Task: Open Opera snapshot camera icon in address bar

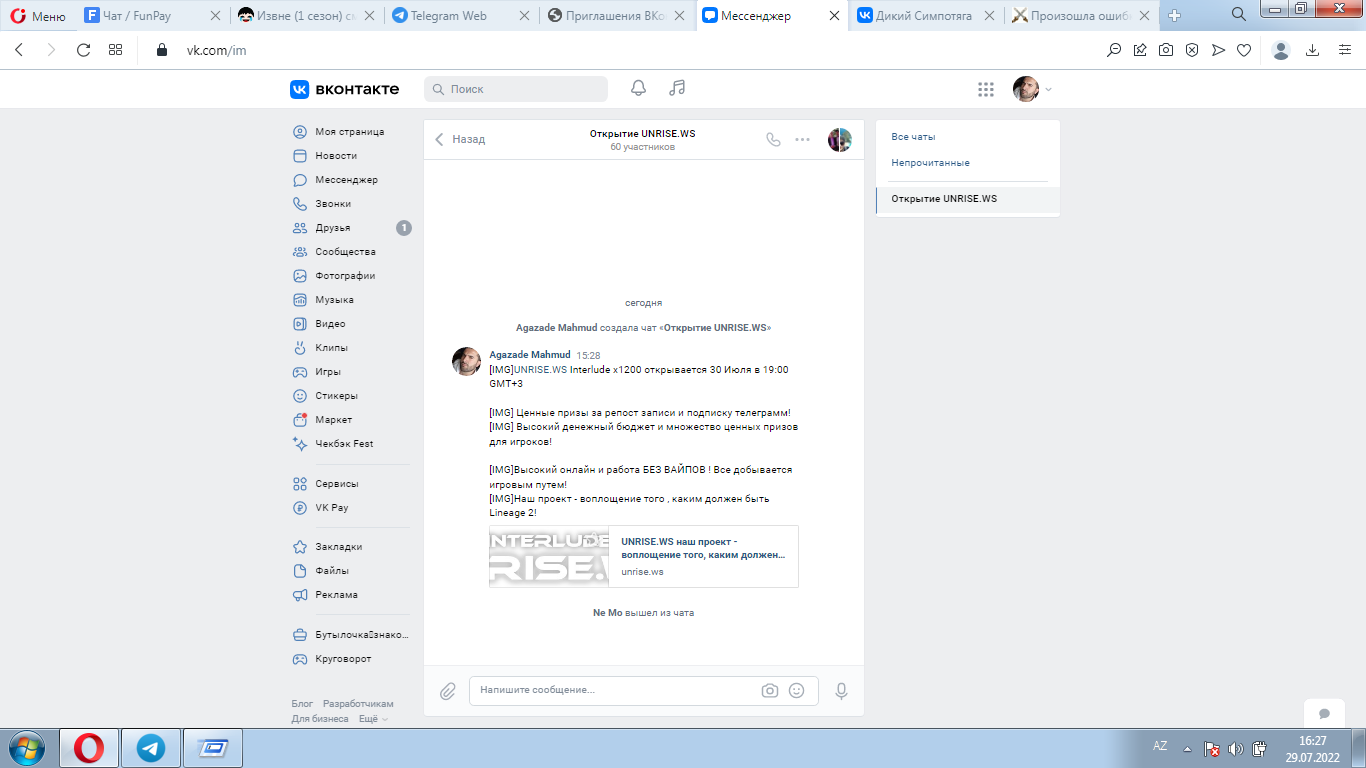Action: click(x=1166, y=50)
